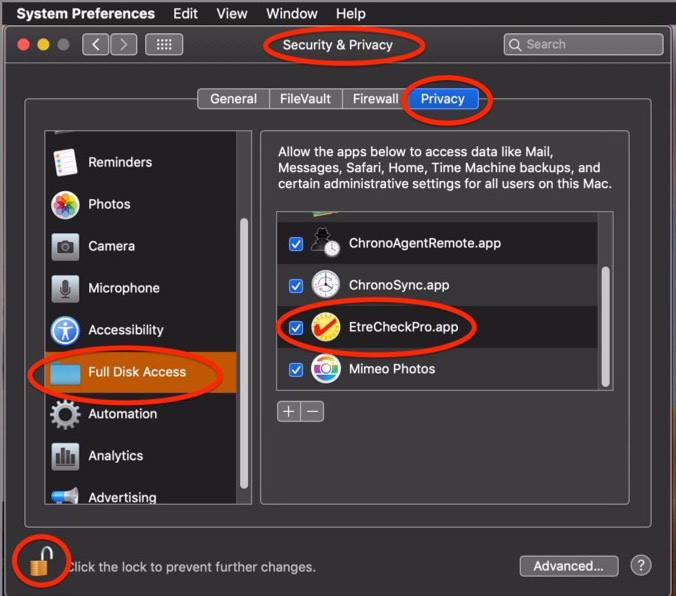The height and width of the screenshot is (596, 676).
Task: Click the ChronoAgentRemote.app icon
Action: click(x=325, y=243)
